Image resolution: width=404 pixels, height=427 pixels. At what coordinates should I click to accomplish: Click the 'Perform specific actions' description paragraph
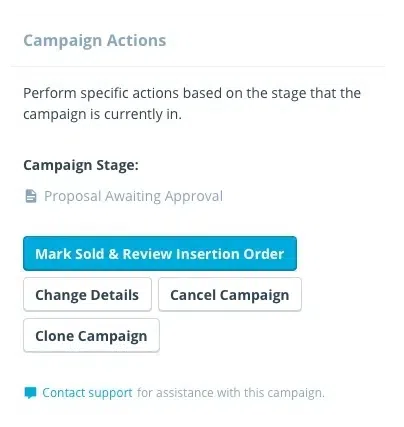192,104
